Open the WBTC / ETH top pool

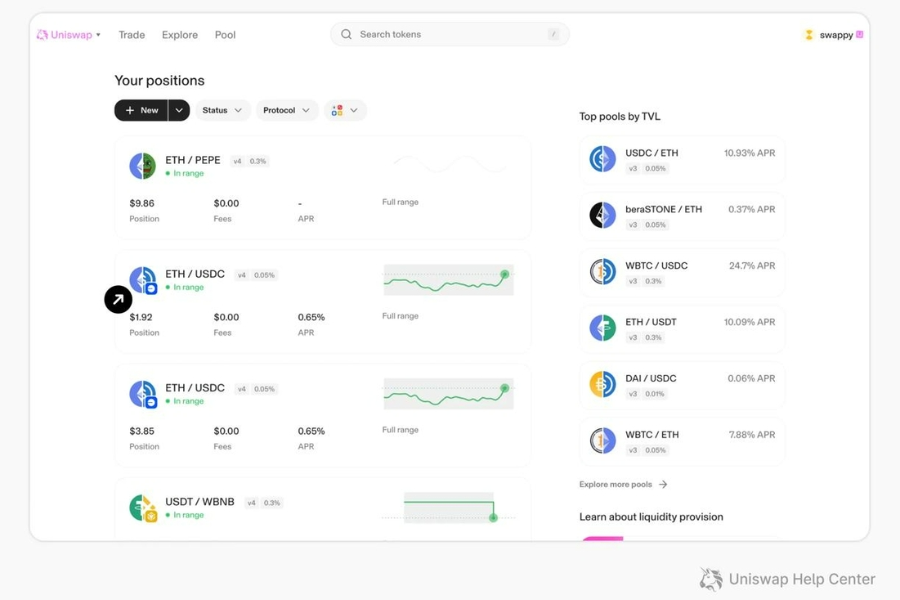point(682,442)
